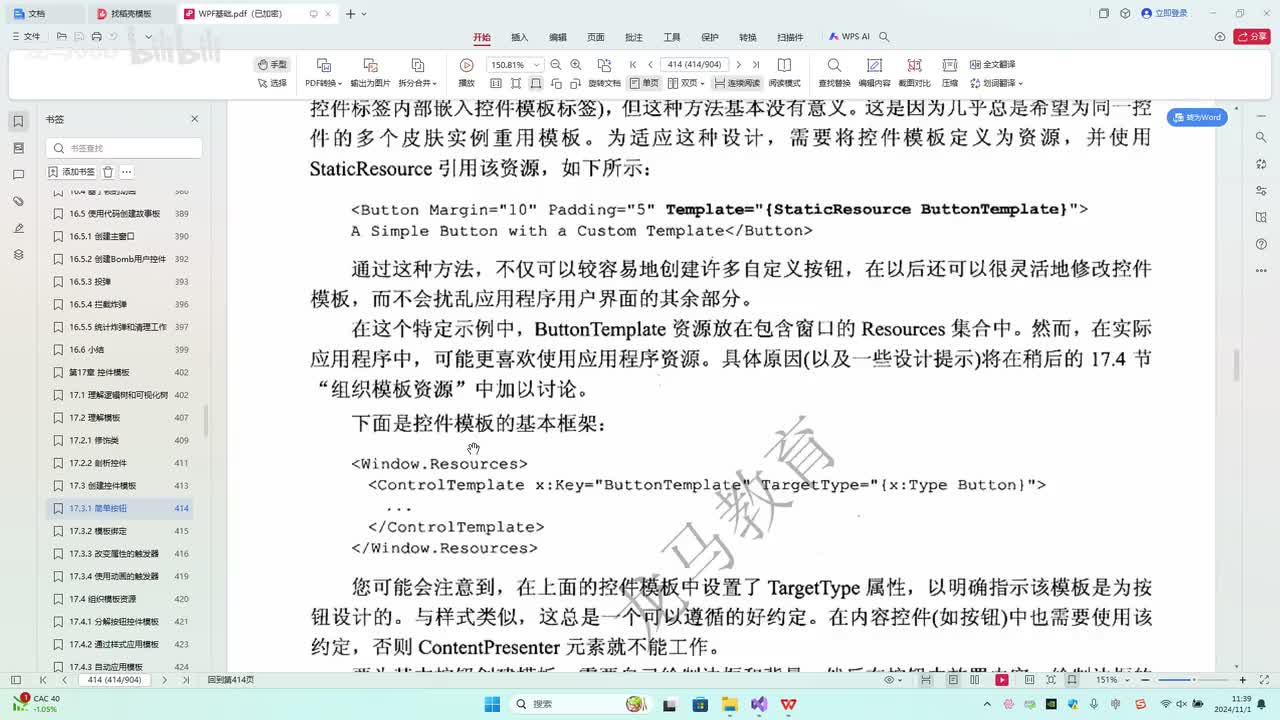Open 截图对比 screenshot compare tool
The width and height of the screenshot is (1280, 720).
(914, 73)
